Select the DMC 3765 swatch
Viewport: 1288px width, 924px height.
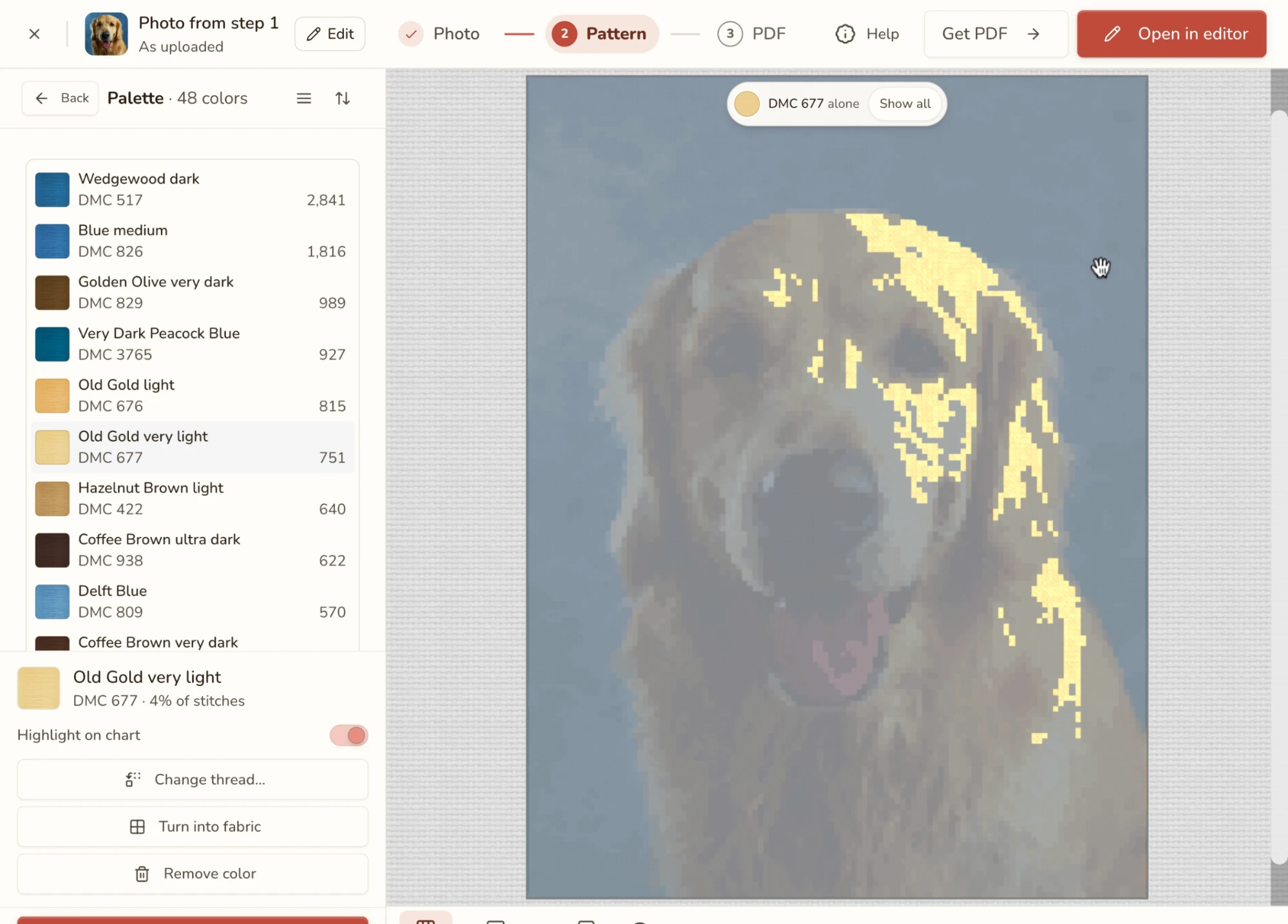[52, 344]
